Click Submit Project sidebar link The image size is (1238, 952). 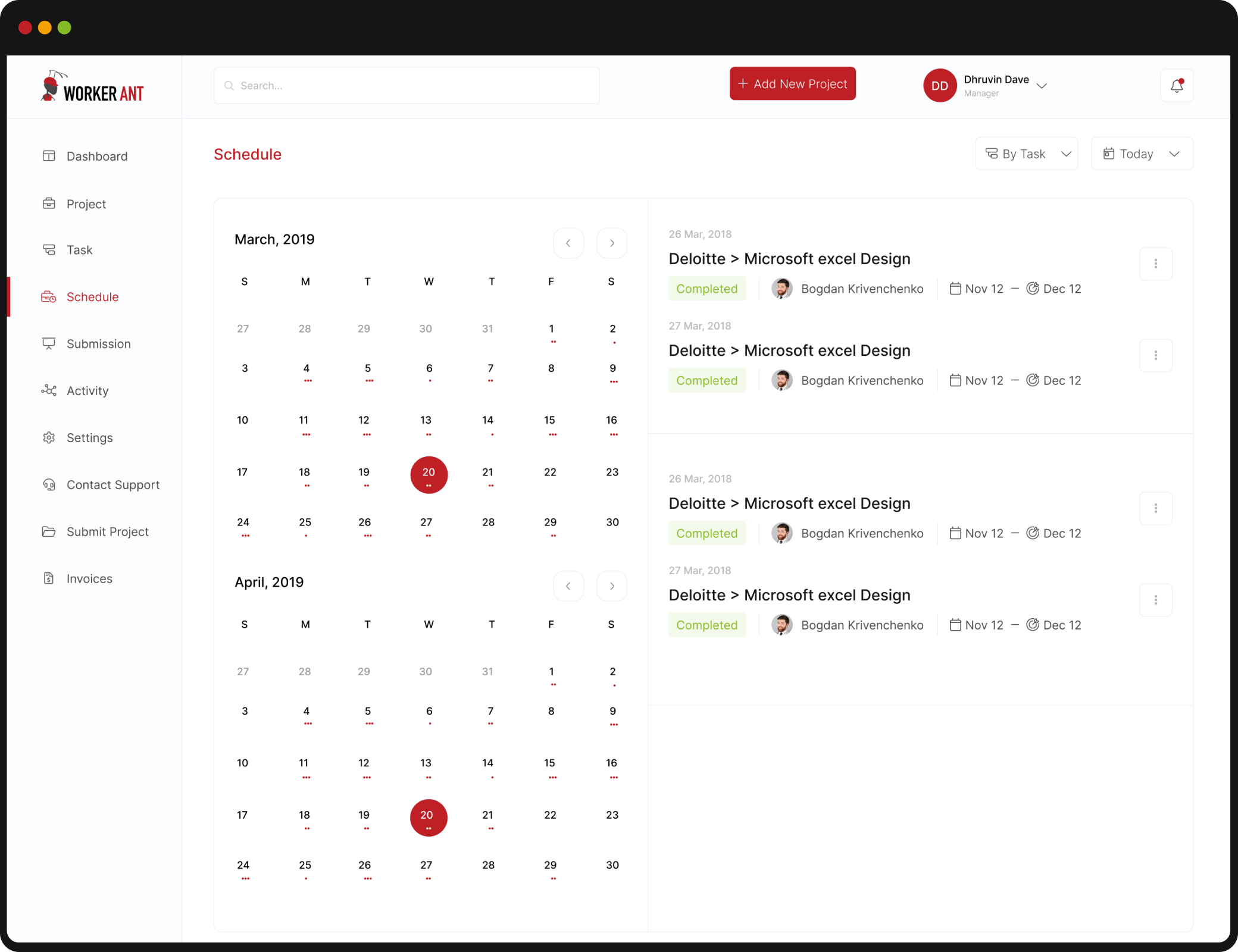coord(107,531)
